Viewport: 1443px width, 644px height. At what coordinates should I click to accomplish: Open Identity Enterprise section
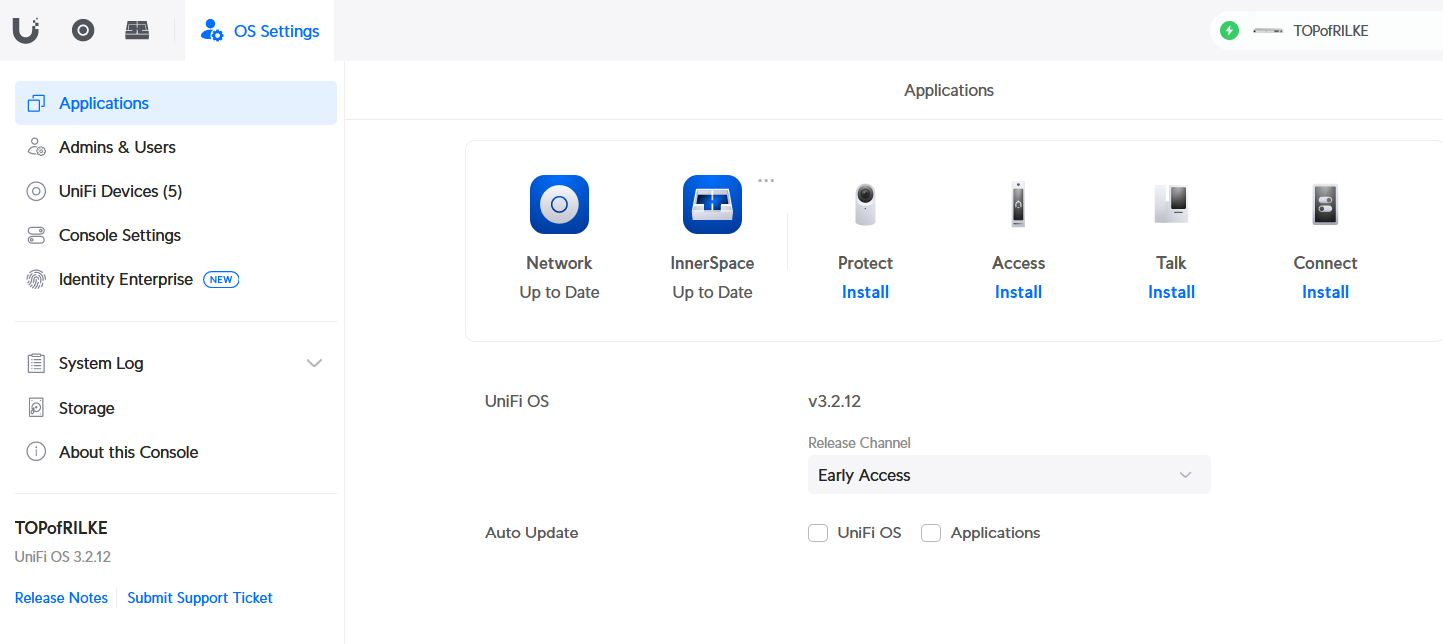click(x=176, y=279)
